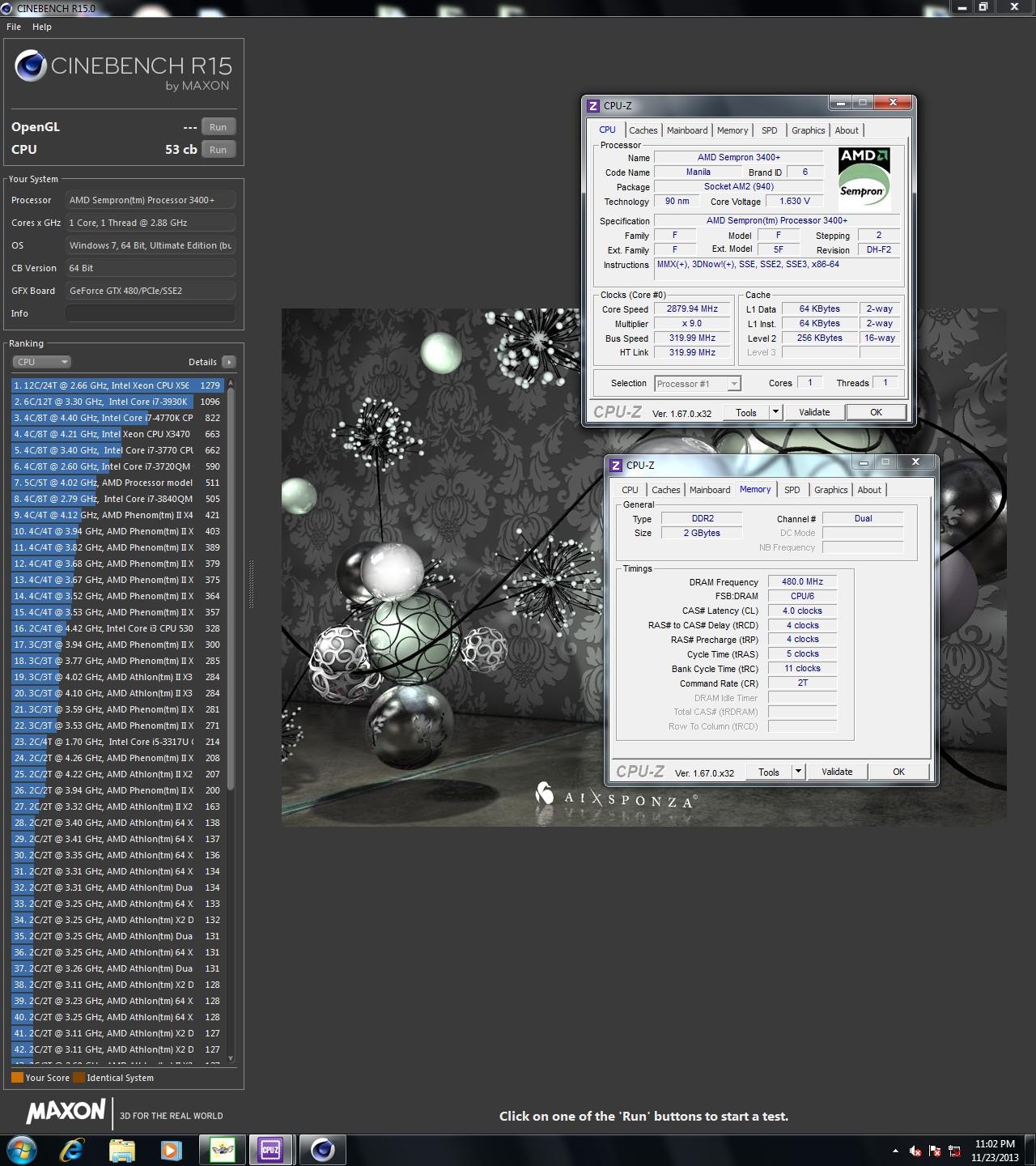Click the Details arrow button in Ranking
This screenshot has width=1036, height=1166.
(229, 362)
